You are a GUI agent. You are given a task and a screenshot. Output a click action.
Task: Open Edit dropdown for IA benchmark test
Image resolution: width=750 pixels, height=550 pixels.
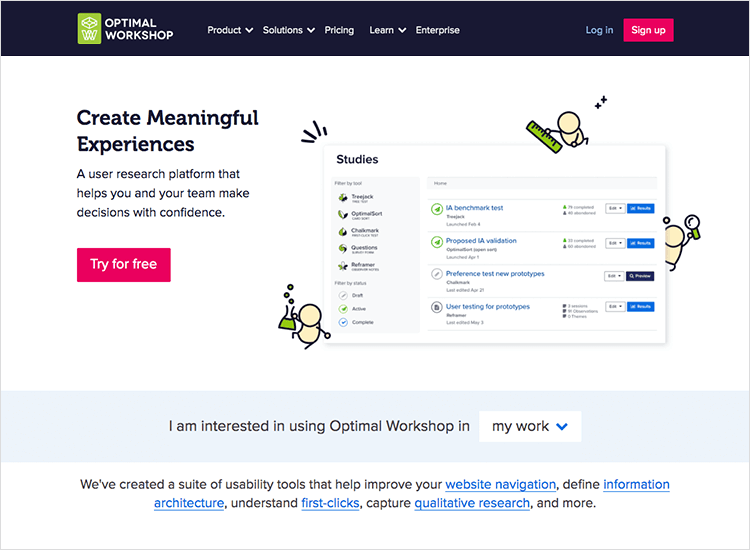pyautogui.click(x=615, y=209)
